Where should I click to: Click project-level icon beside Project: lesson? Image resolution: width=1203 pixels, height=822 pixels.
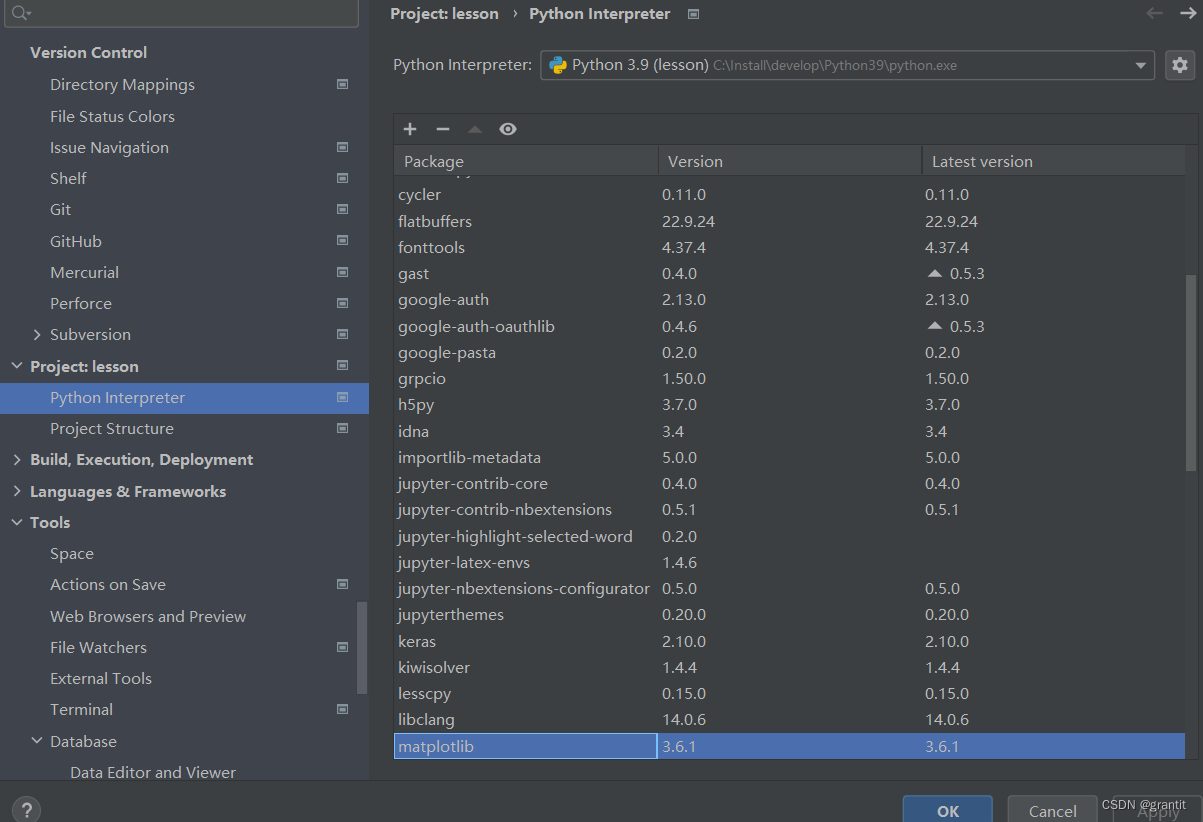click(x=343, y=366)
